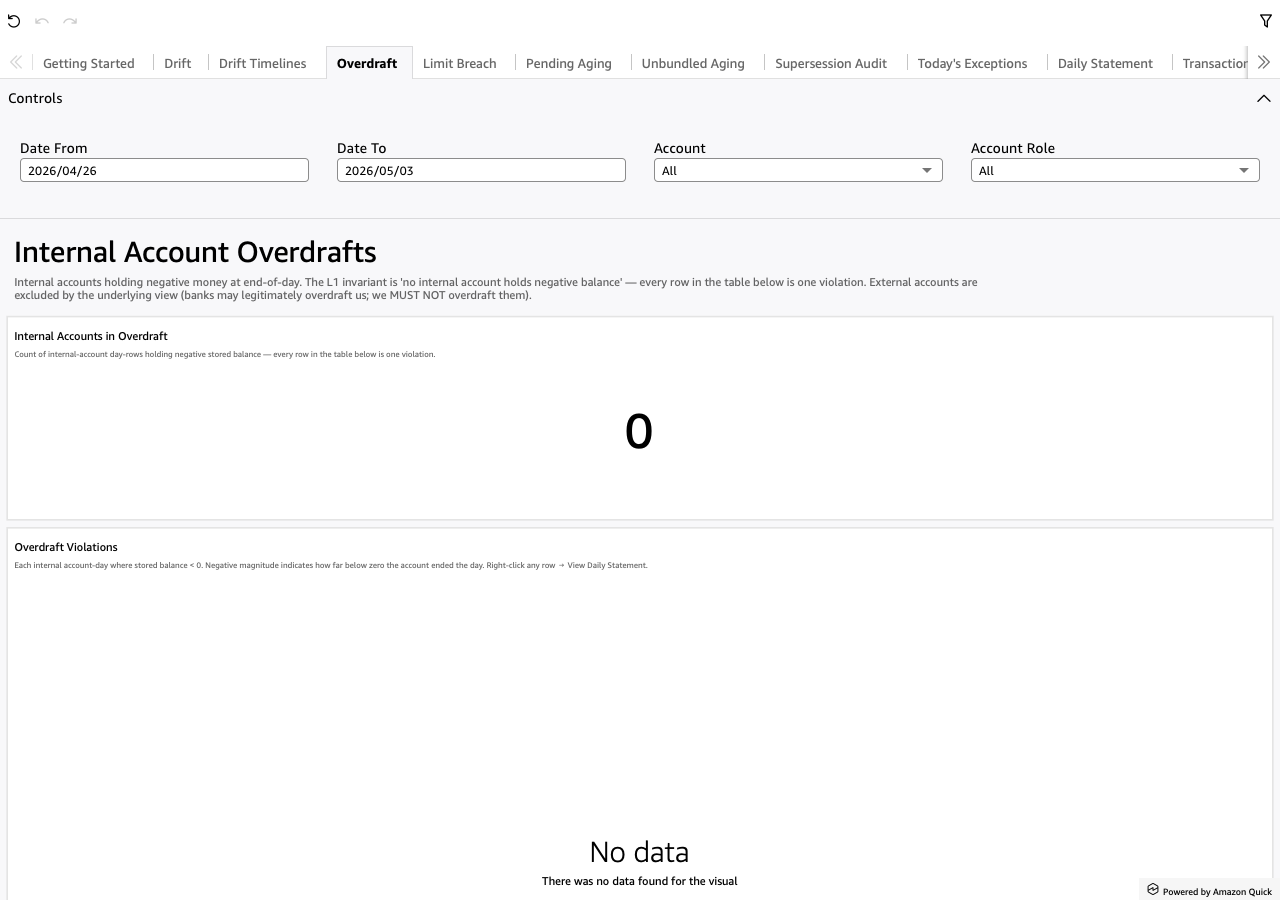Select the Overdraft tab
1280x900 pixels.
(x=367, y=63)
